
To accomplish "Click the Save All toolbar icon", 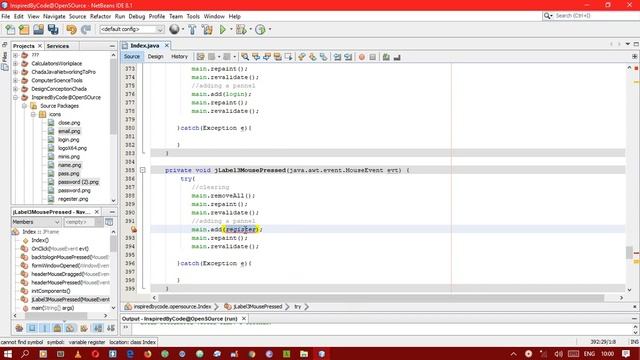I will [x=53, y=29].
